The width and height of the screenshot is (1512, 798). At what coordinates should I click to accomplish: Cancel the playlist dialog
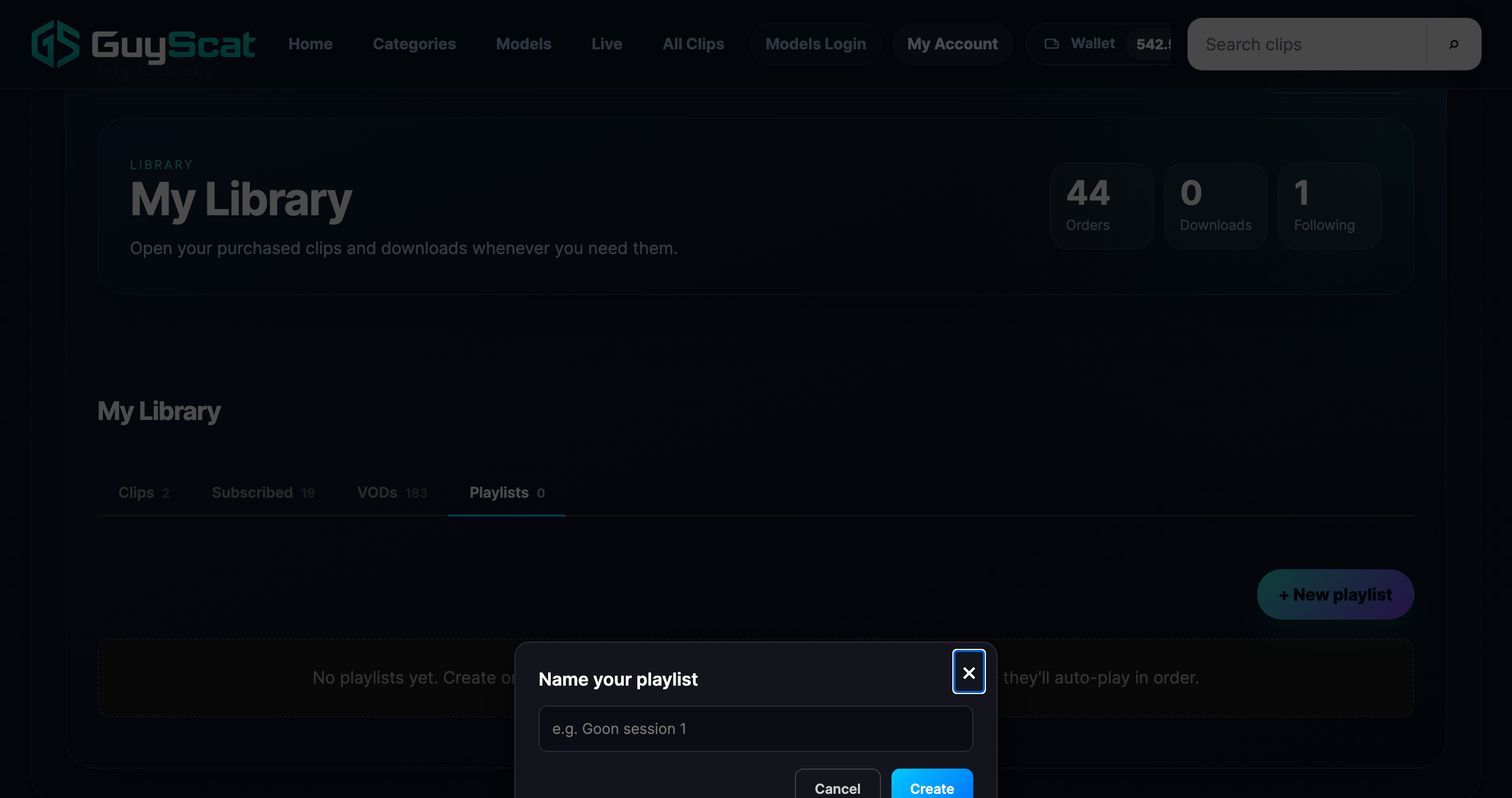[x=837, y=784]
